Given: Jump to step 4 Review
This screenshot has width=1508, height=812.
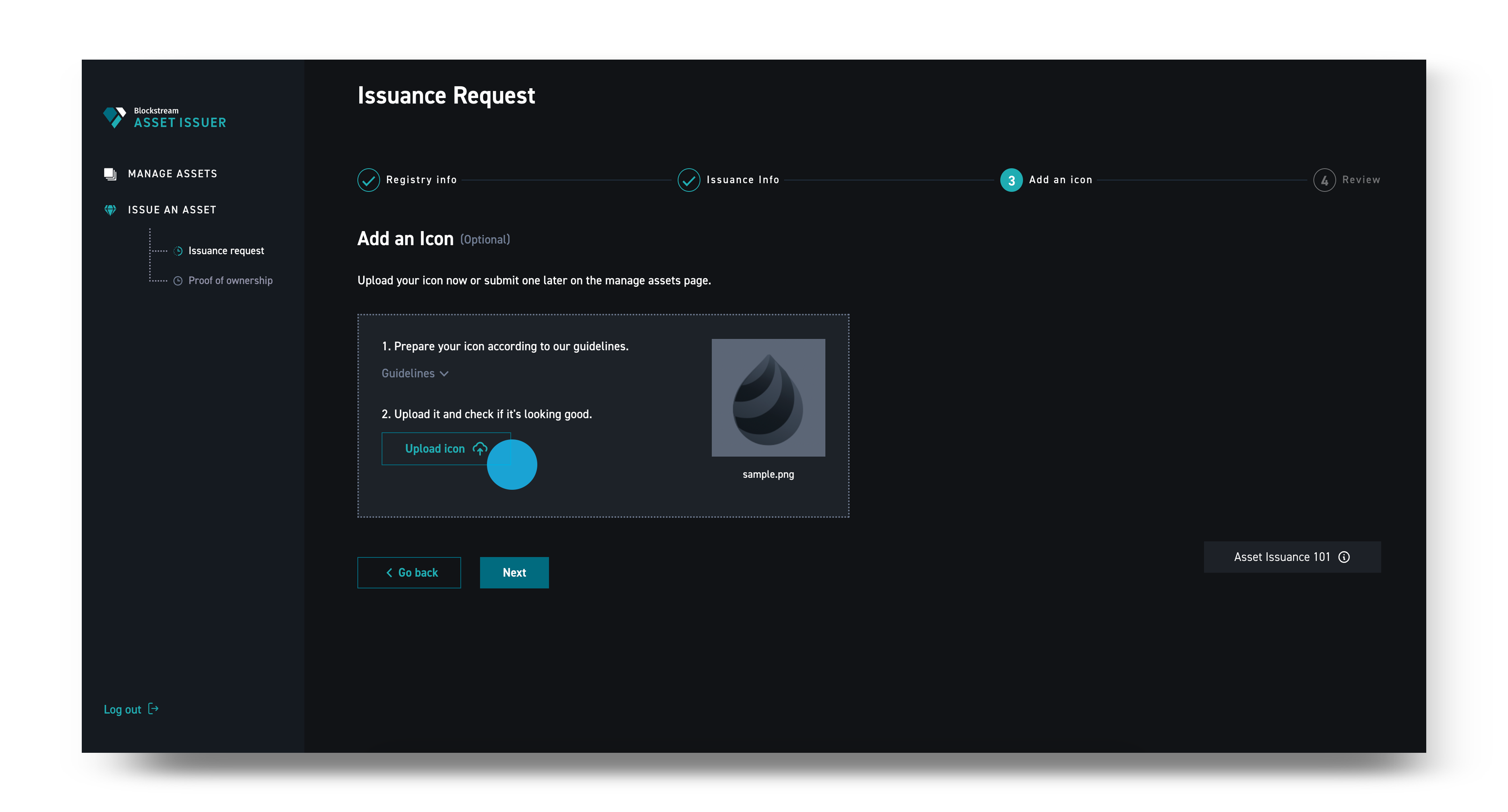Looking at the screenshot, I should coord(1324,180).
